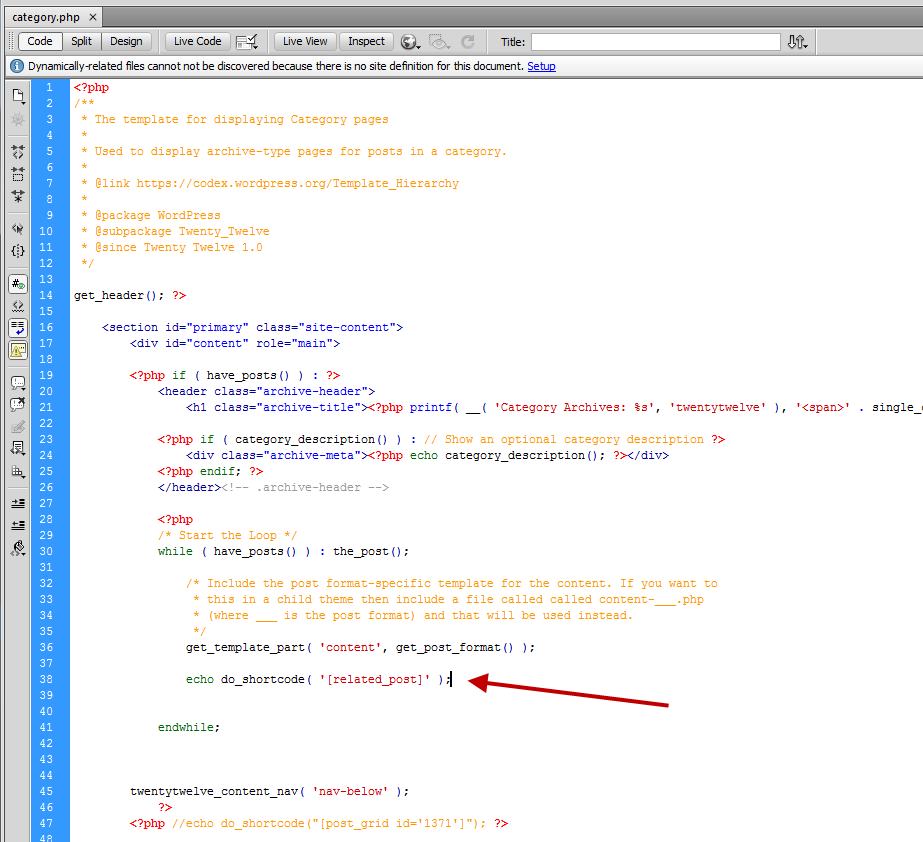Select Parent Tag icon

18,228
